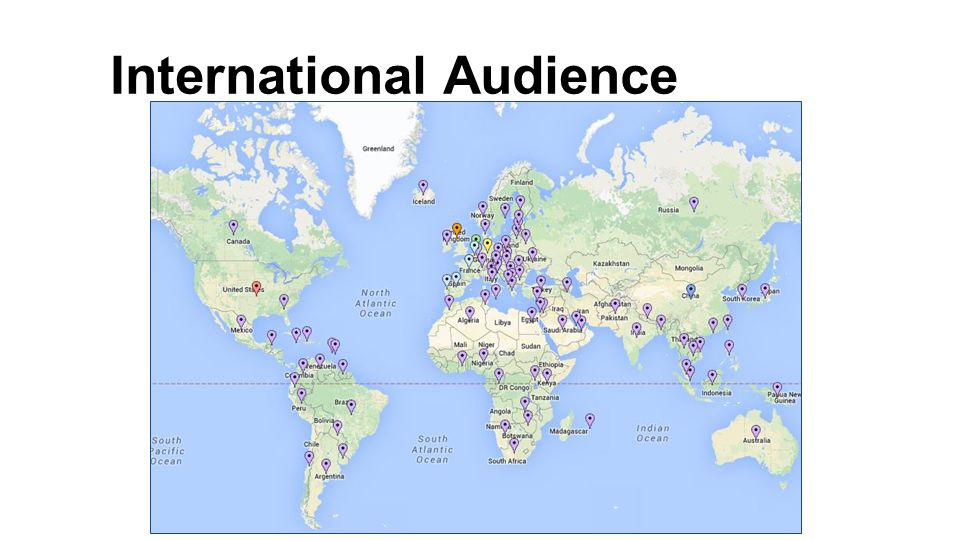960x540 pixels.
Task: Click the Sweden label
Action: point(501,199)
